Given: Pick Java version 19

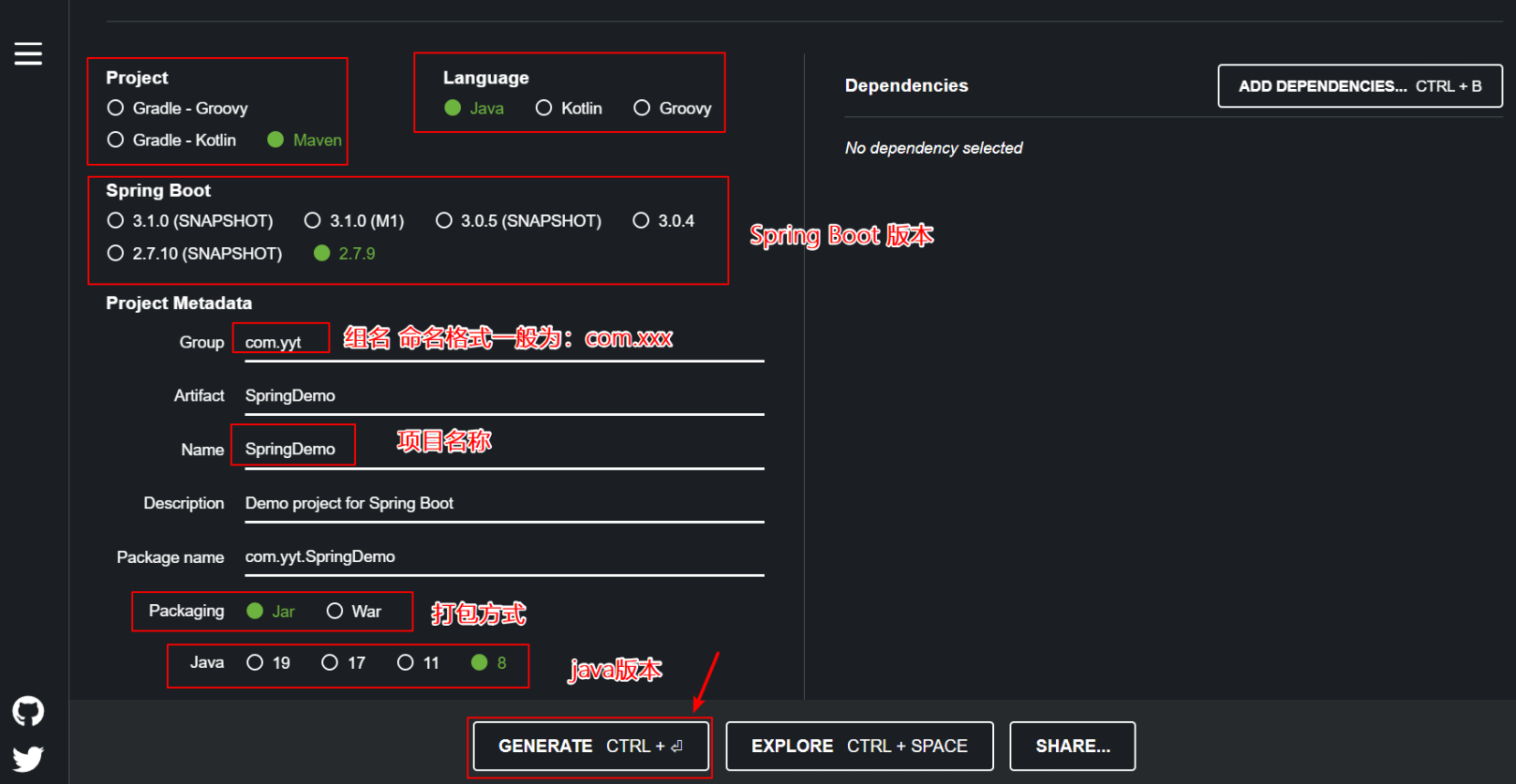Looking at the screenshot, I should click(269, 663).
